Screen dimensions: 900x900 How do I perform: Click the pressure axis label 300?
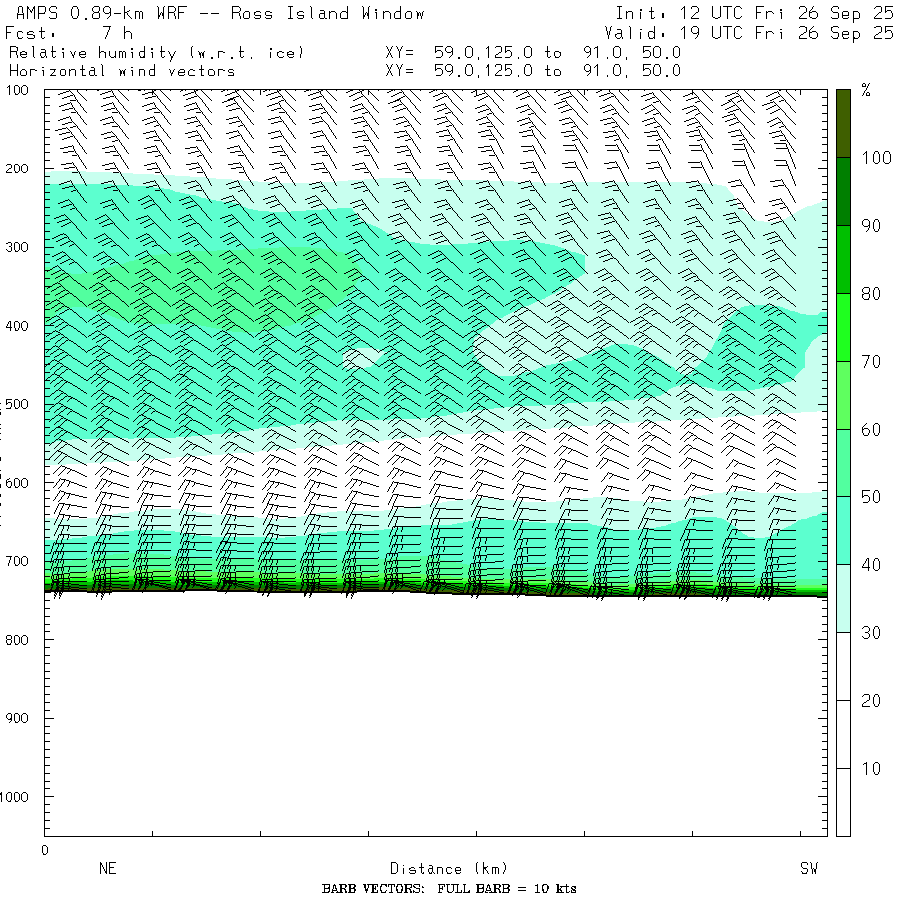click(17, 247)
